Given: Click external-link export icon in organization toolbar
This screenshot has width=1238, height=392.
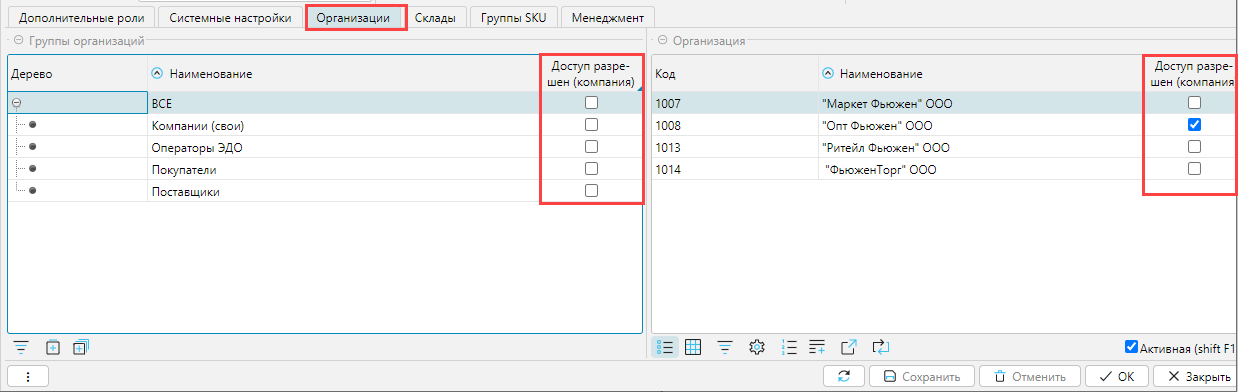Looking at the screenshot, I should pyautogui.click(x=849, y=347).
